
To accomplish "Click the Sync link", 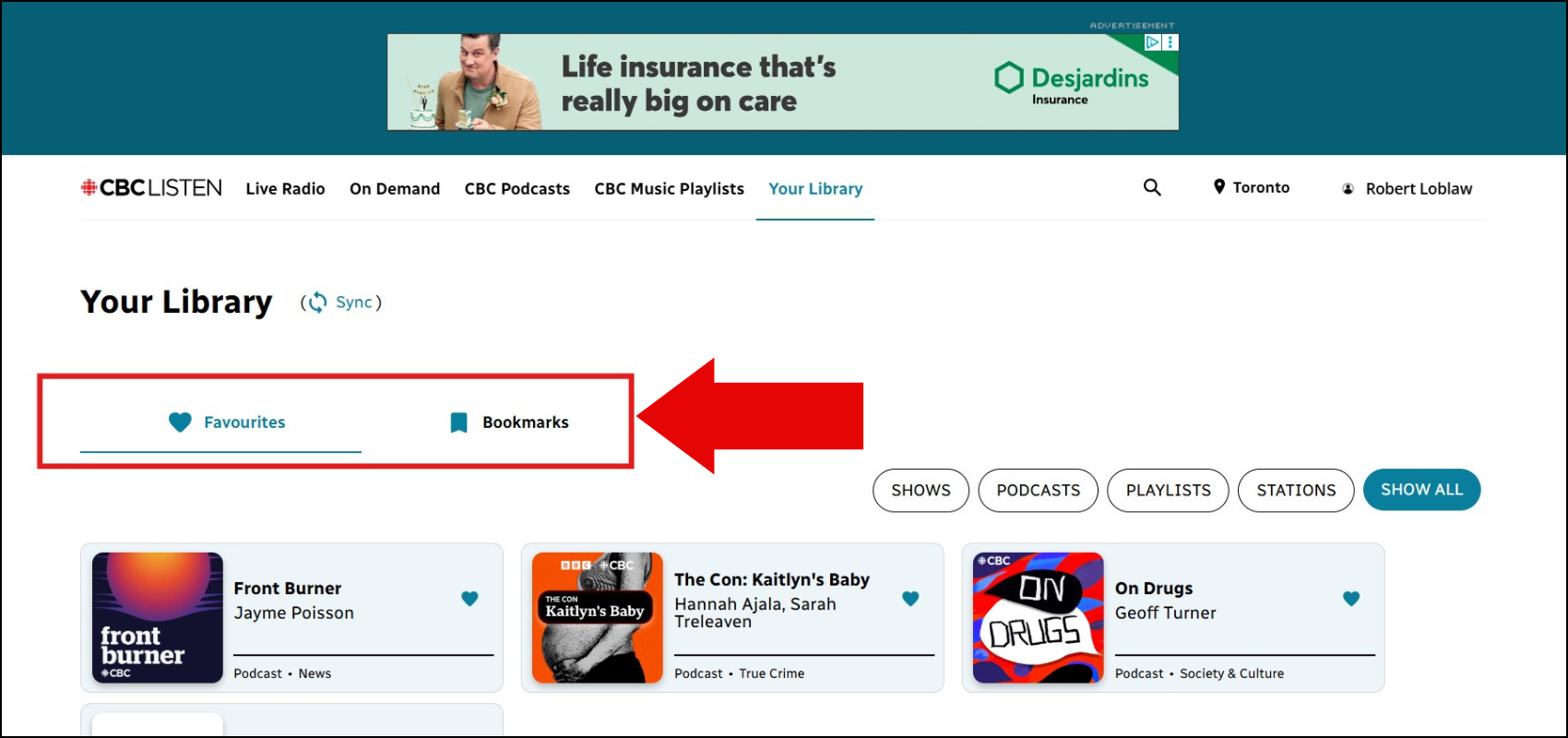I will click(354, 303).
